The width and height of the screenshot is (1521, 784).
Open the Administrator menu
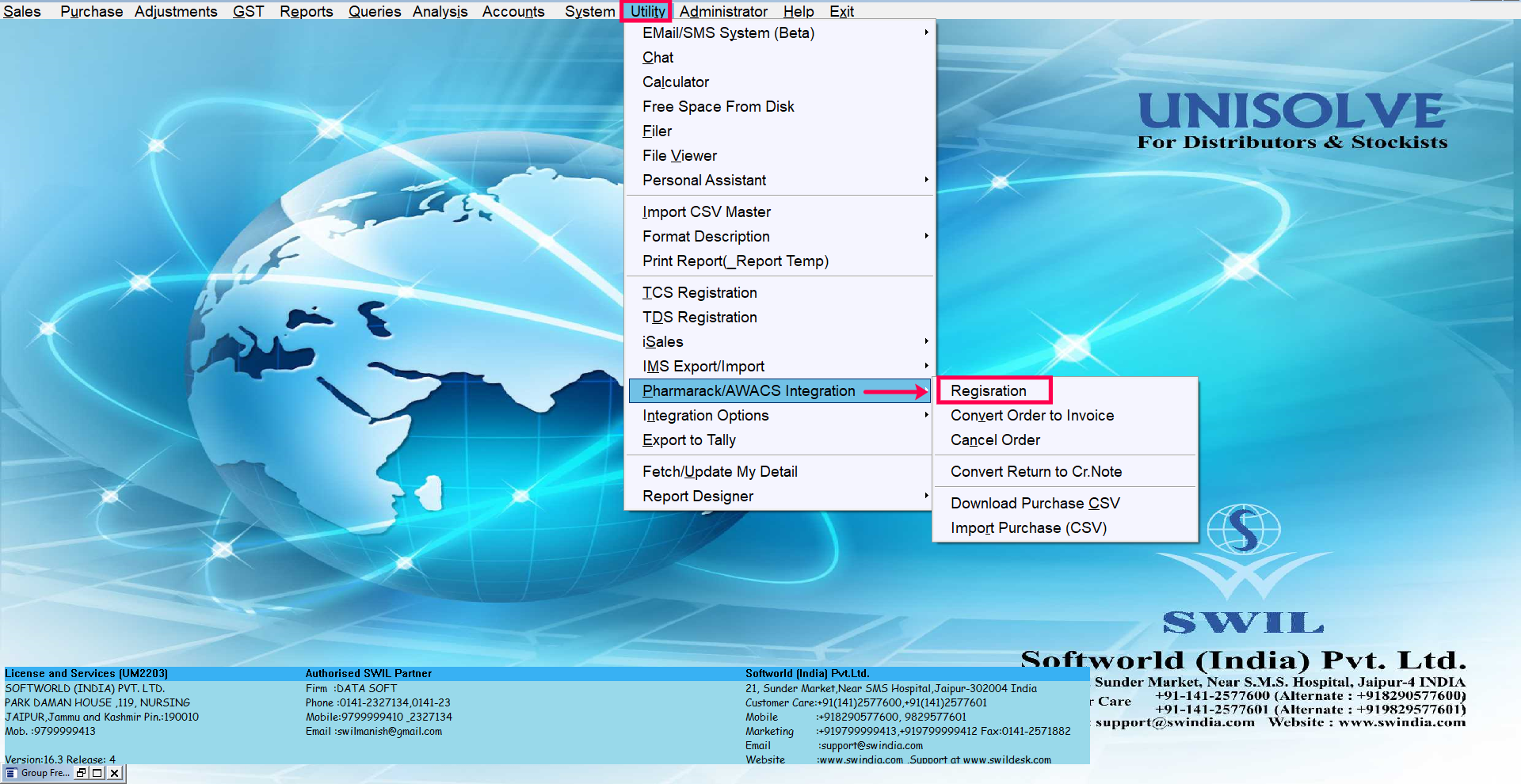click(x=723, y=11)
